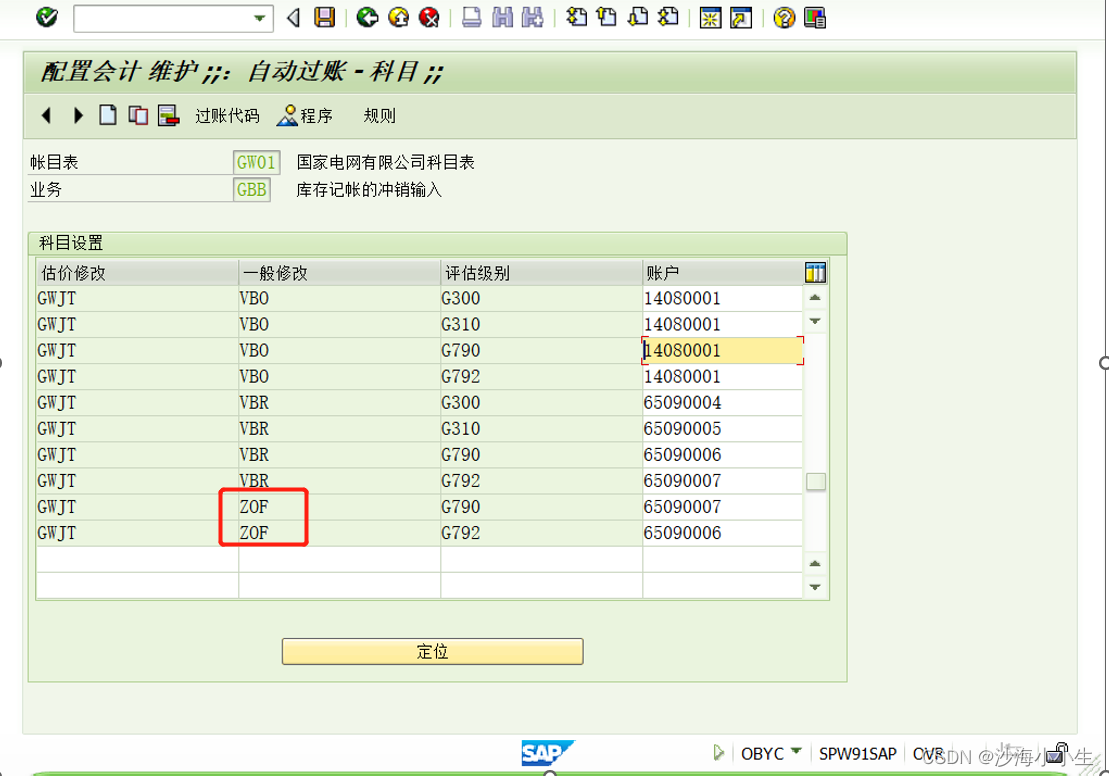Click the Enter green checkmark icon
This screenshot has width=1109, height=776.
pyautogui.click(x=44, y=17)
